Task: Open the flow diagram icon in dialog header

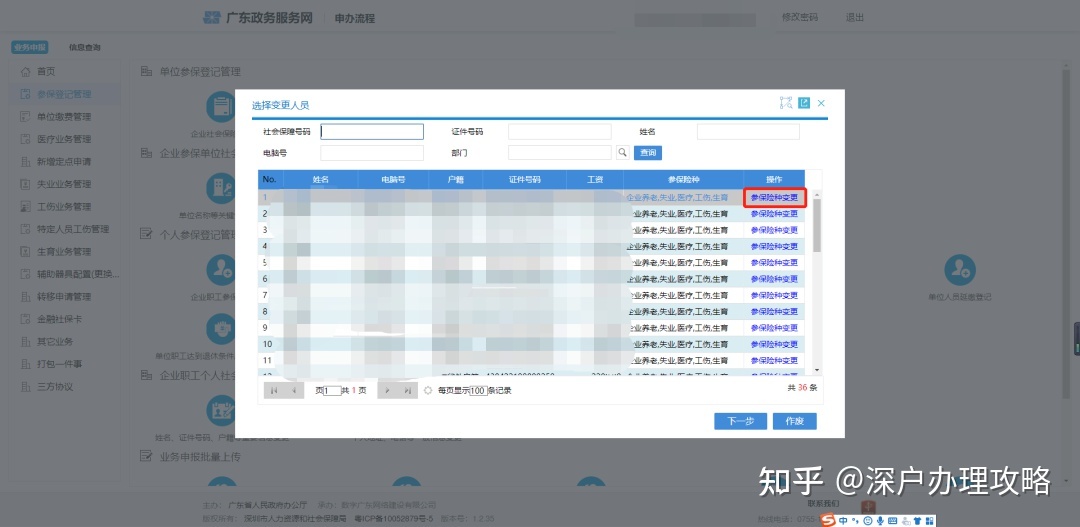Action: coord(786,103)
